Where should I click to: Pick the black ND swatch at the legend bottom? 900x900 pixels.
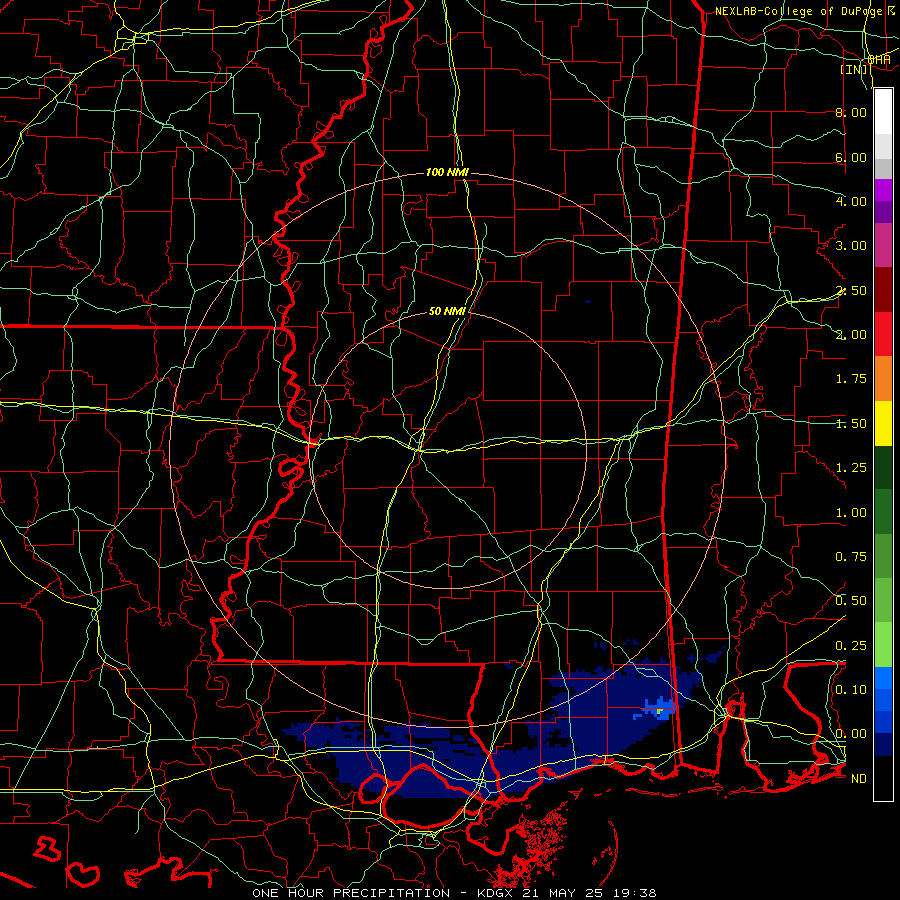tap(883, 778)
